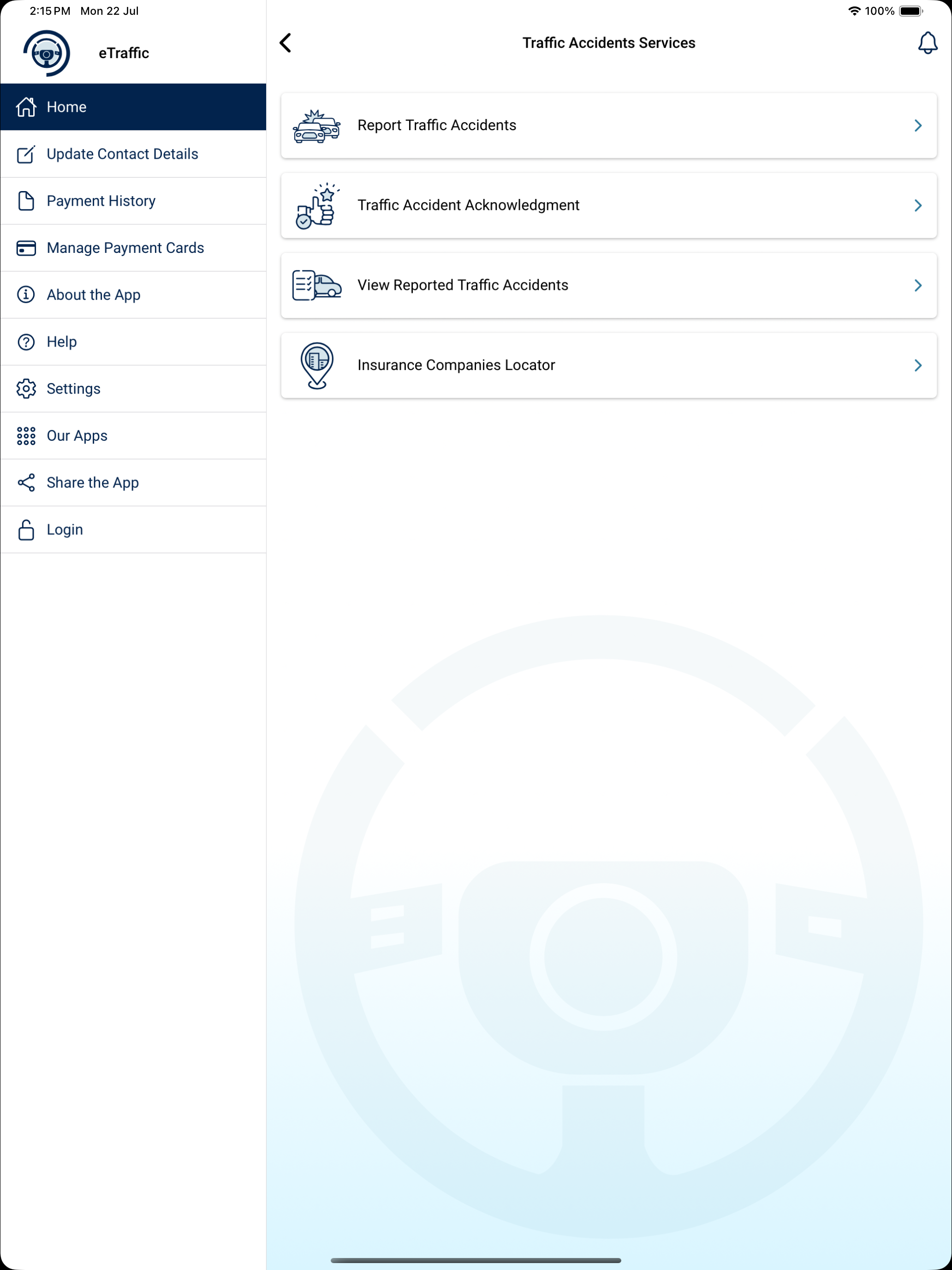Expand Insurance Companies Locator chevron
Image resolution: width=952 pixels, height=1270 pixels.
pos(917,366)
